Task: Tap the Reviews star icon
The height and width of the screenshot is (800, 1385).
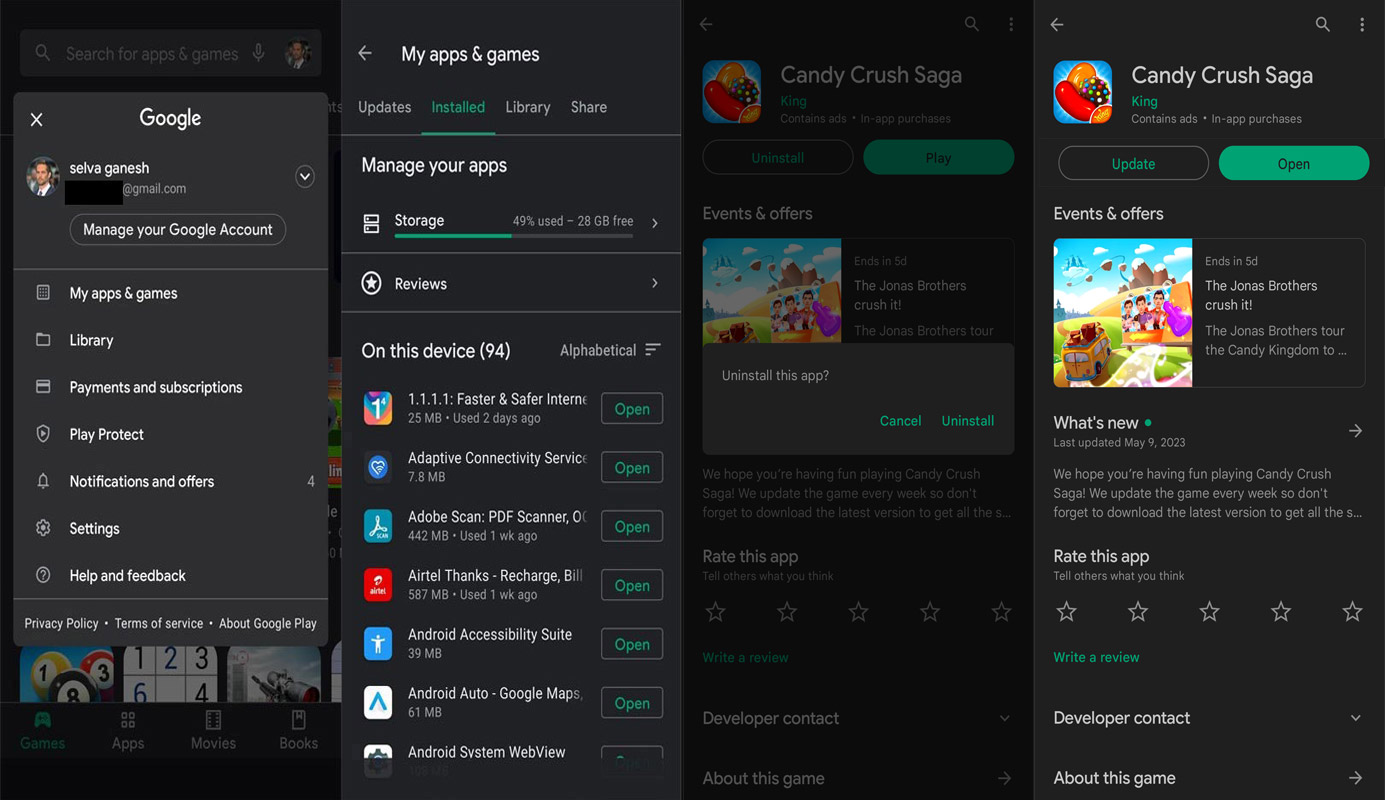Action: (x=371, y=284)
